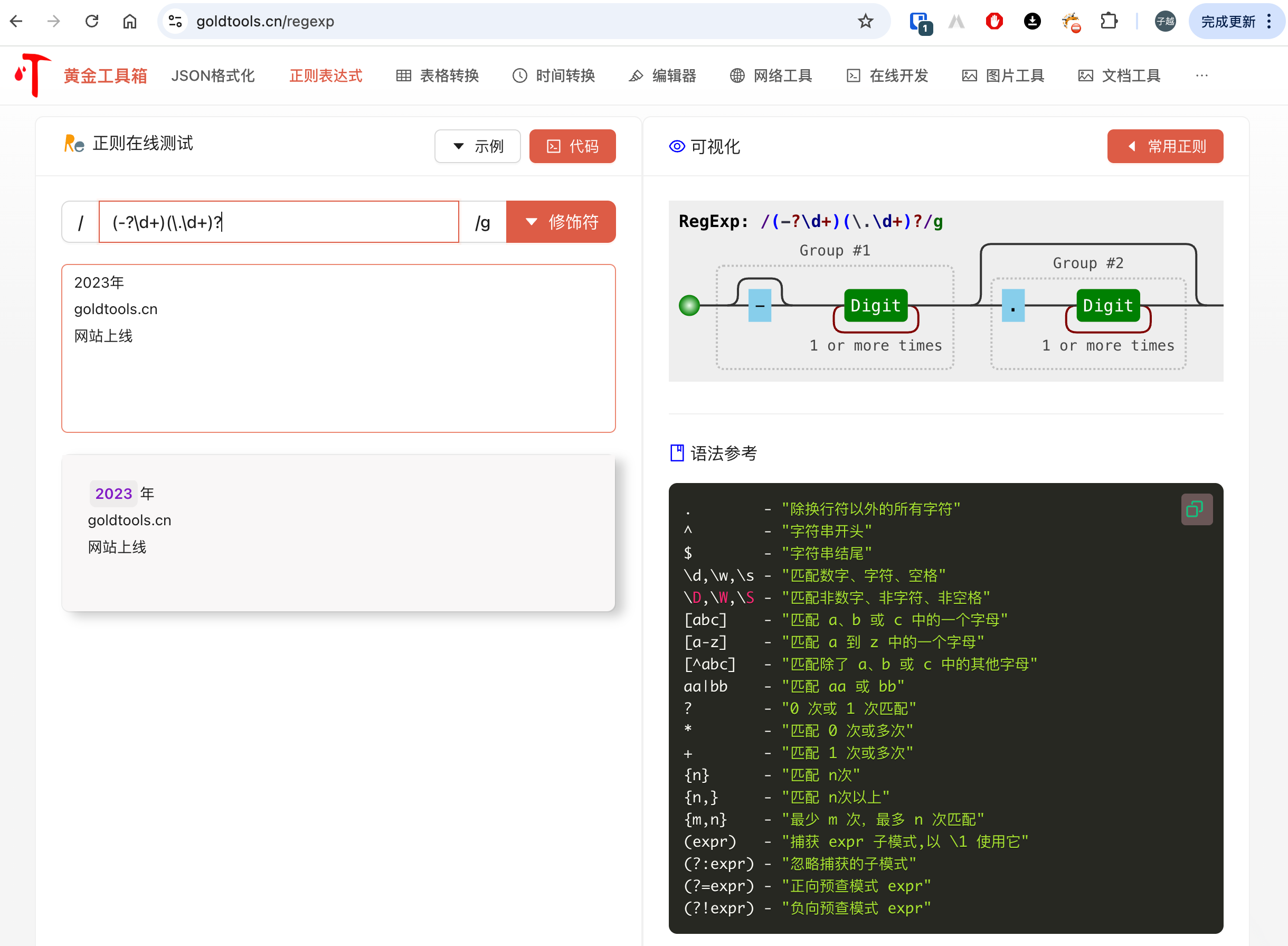Click the dot literal node in Group #2

tap(1012, 305)
